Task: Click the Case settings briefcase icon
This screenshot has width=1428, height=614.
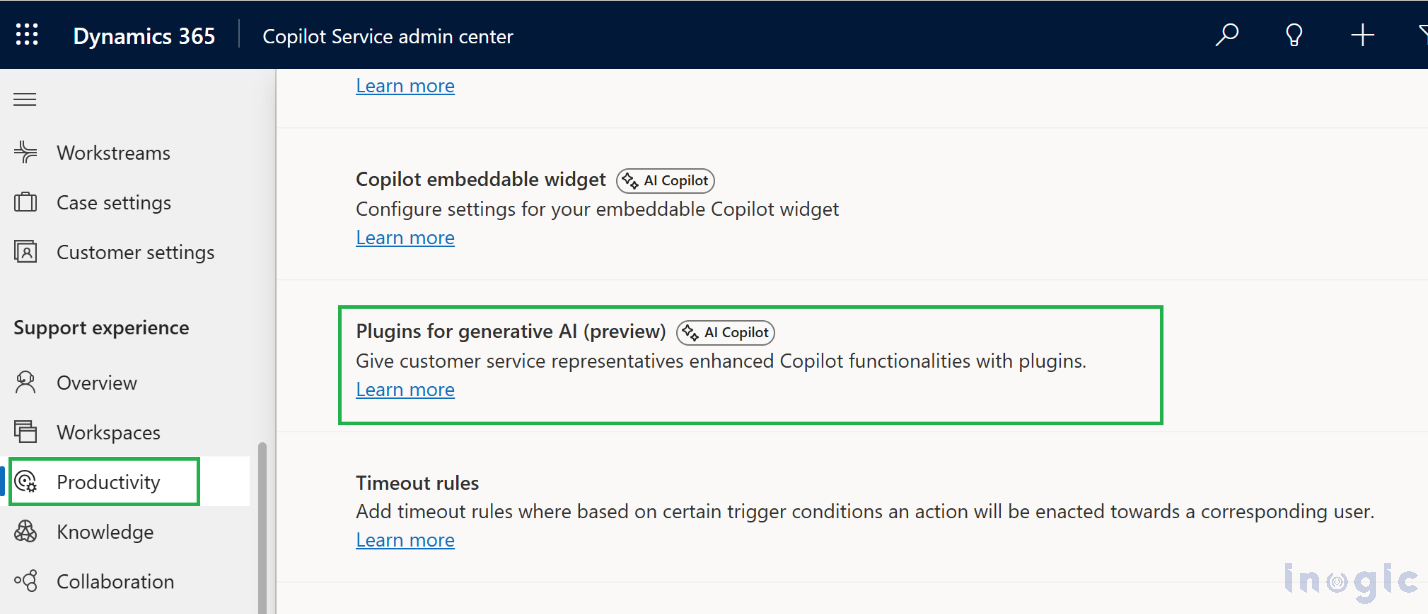Action: (25, 202)
